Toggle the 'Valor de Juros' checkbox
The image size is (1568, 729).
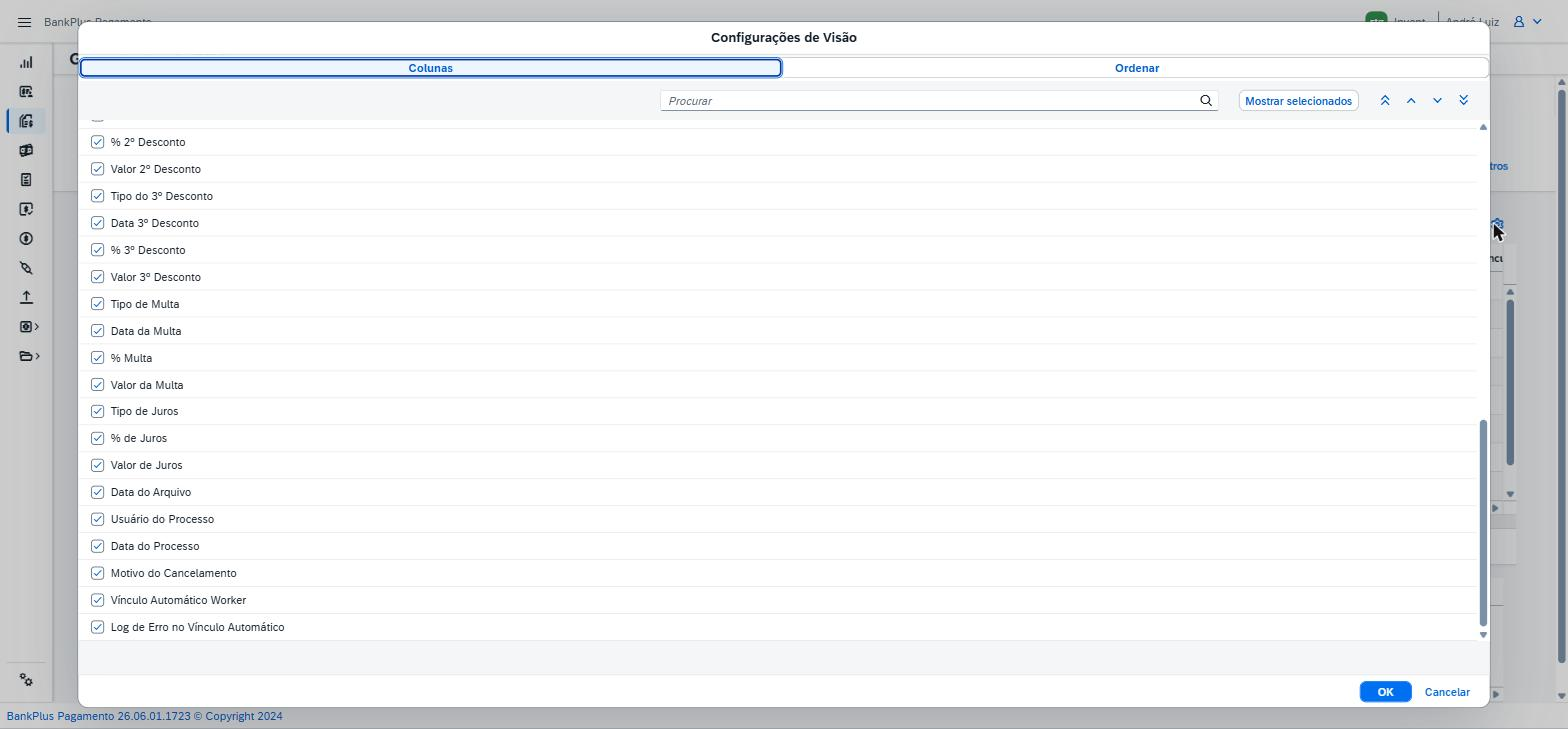coord(98,465)
